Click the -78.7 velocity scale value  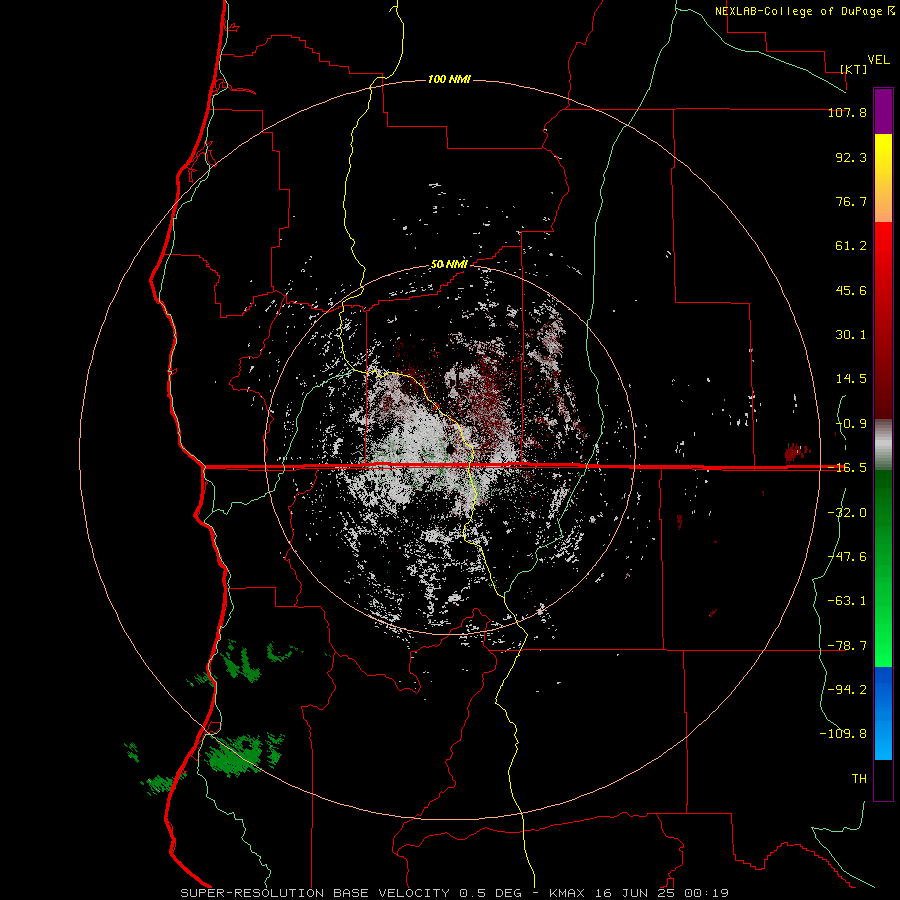[x=847, y=646]
